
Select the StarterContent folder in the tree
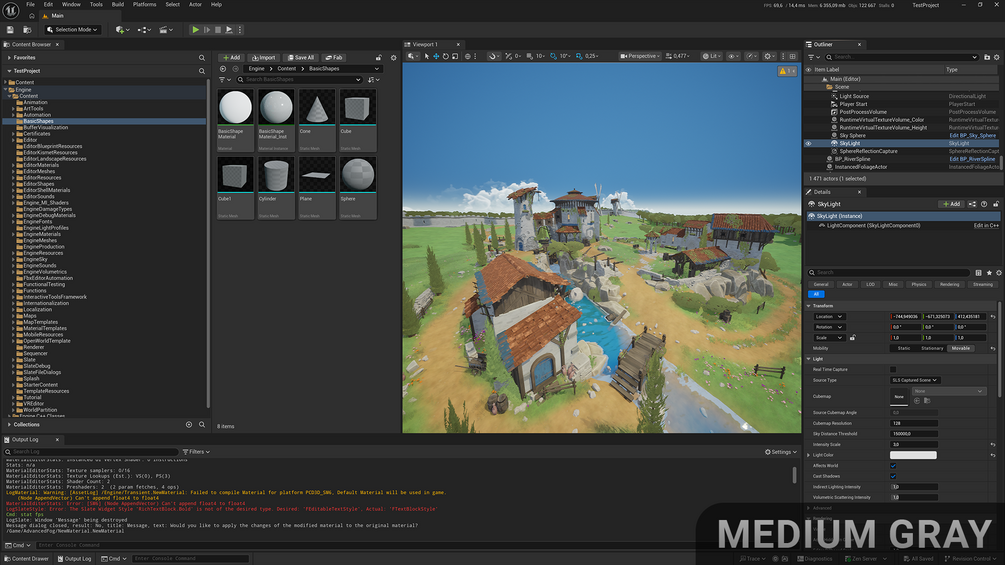tap(40, 385)
